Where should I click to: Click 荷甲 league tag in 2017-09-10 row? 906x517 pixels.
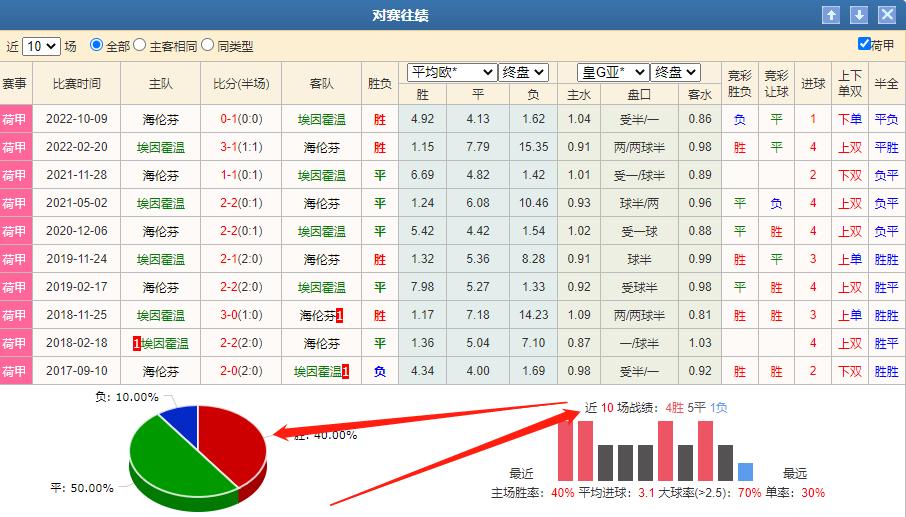(16, 371)
